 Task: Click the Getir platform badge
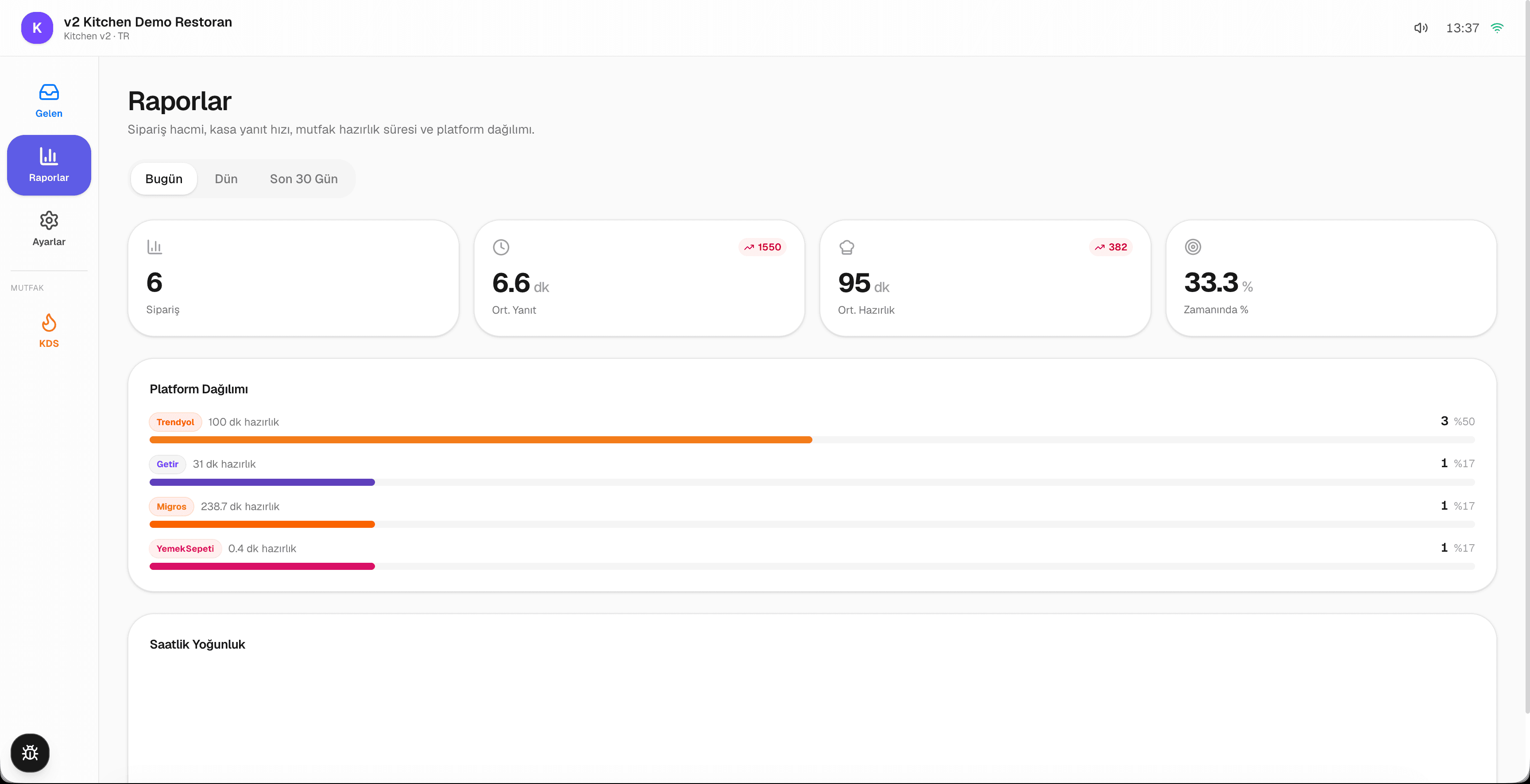pyautogui.click(x=167, y=464)
